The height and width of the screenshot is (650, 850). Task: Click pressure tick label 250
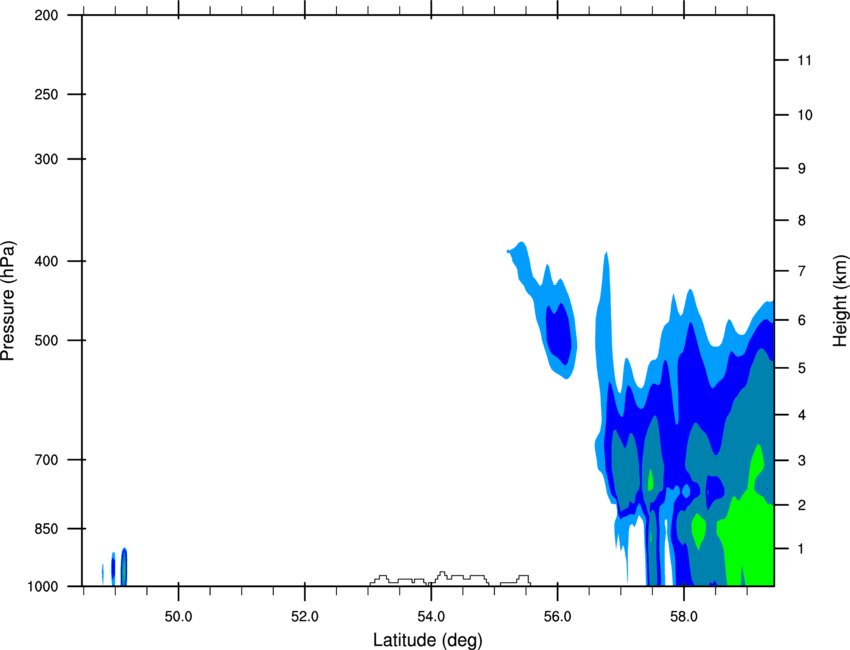click(x=46, y=94)
